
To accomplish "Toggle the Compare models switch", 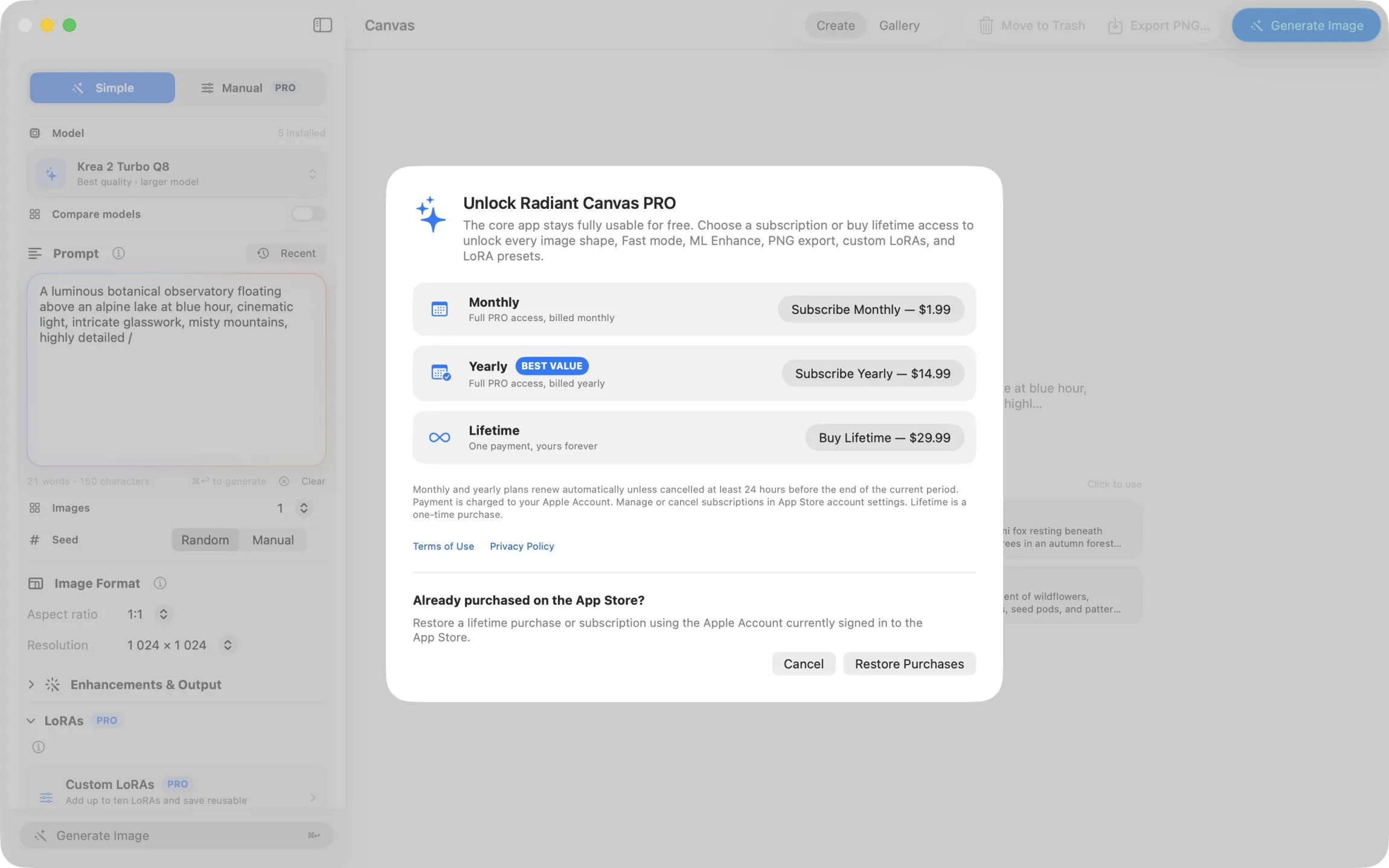I will [308, 214].
